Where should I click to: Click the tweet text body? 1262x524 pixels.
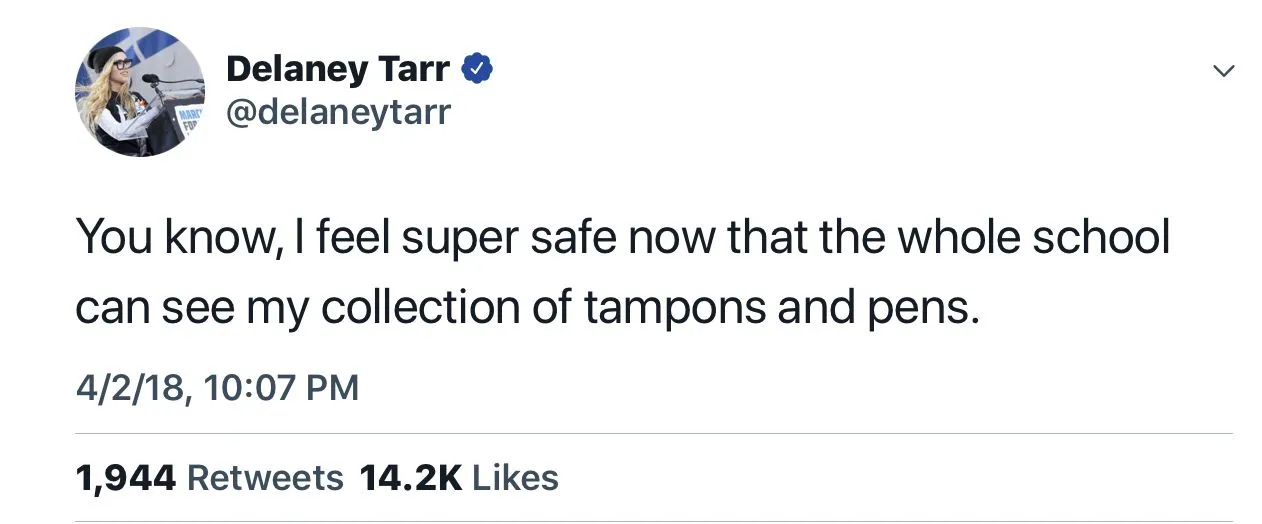coord(620,274)
